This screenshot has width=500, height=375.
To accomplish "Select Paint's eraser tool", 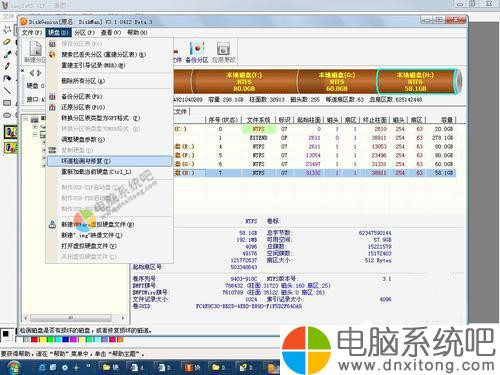I will pyautogui.click(x=7, y=42).
